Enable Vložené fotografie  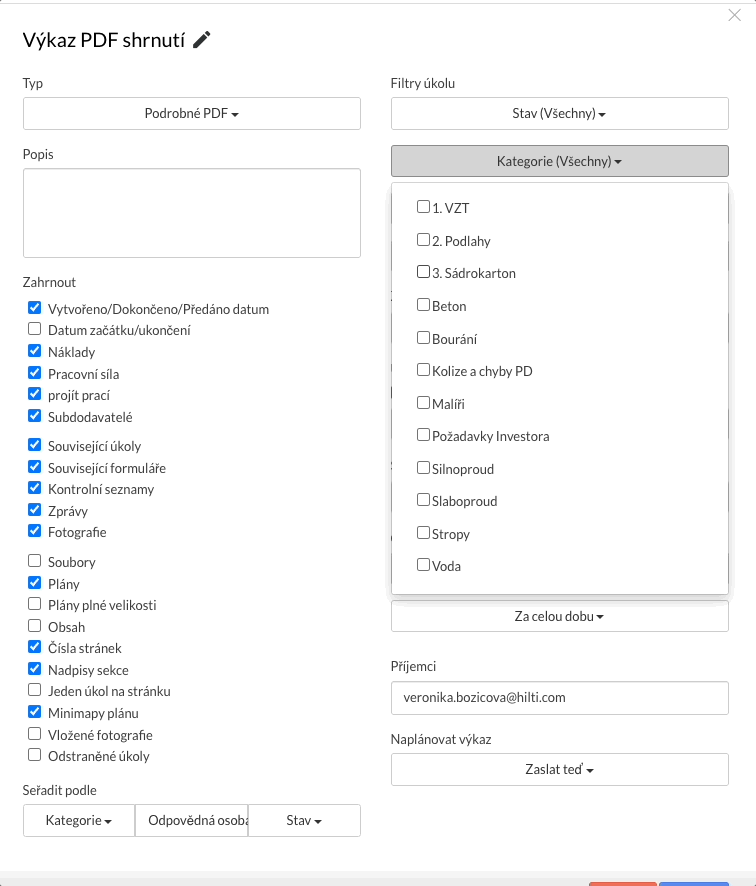tap(34, 733)
